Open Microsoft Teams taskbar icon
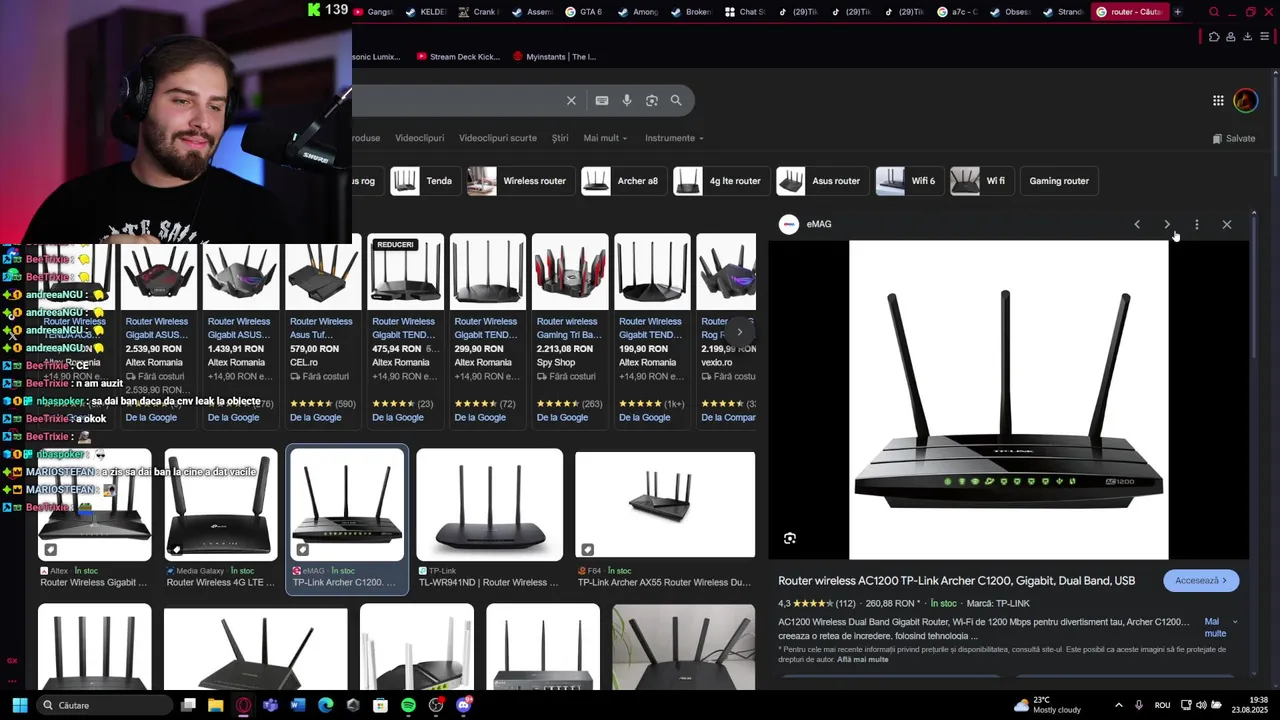Viewport: 1280px width, 720px height. (270, 705)
